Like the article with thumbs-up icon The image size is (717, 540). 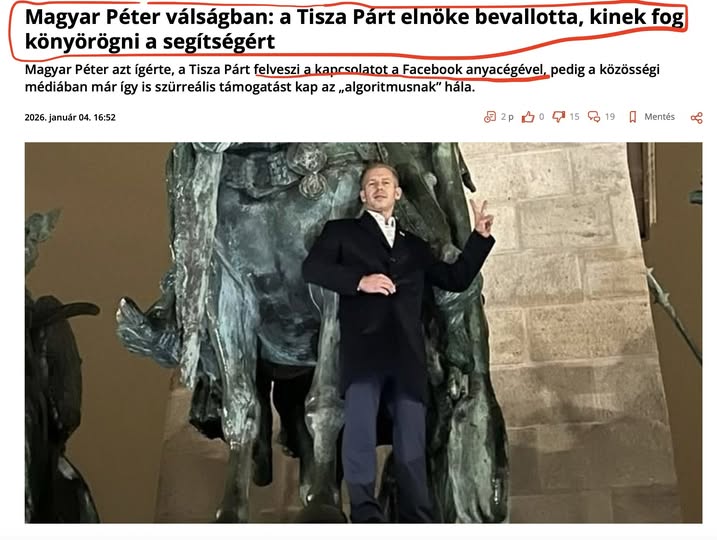point(528,117)
